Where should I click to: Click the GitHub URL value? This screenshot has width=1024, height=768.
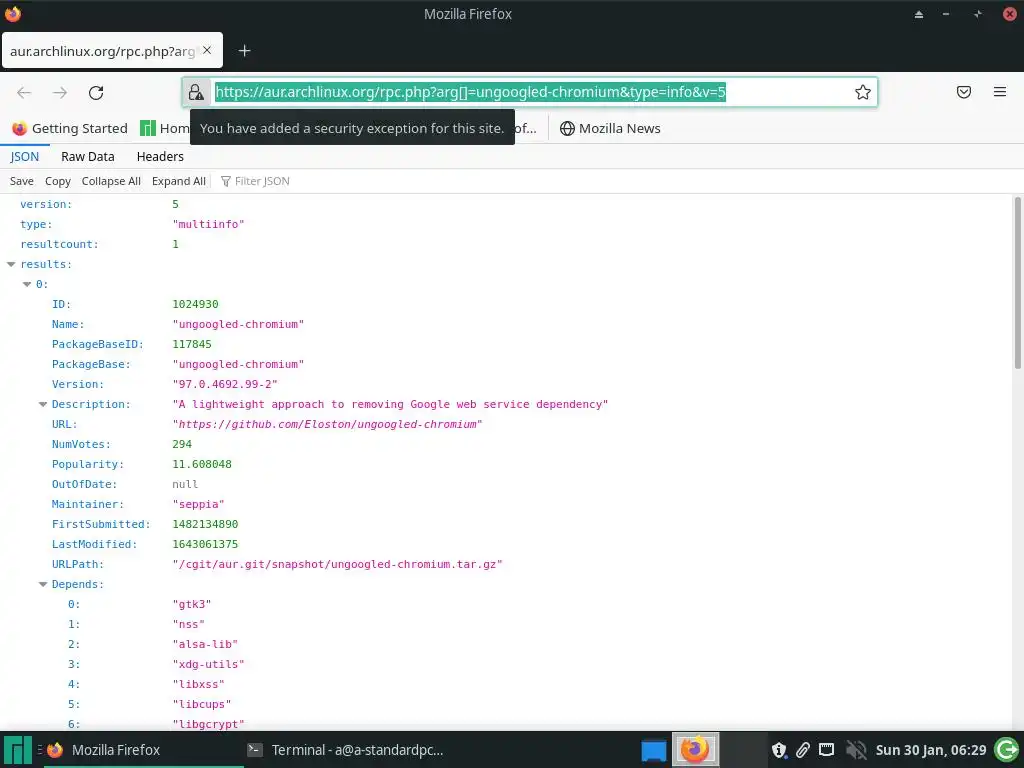[x=327, y=424]
